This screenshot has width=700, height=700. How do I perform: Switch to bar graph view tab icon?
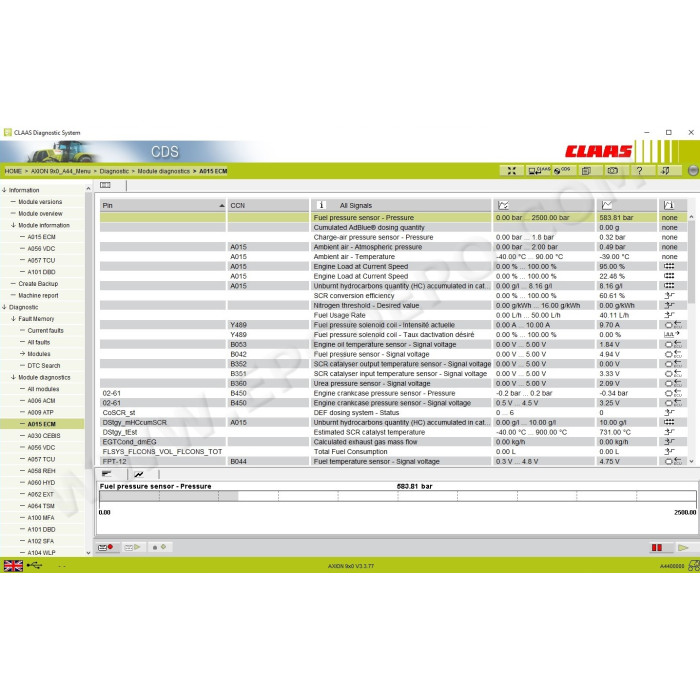(x=107, y=474)
